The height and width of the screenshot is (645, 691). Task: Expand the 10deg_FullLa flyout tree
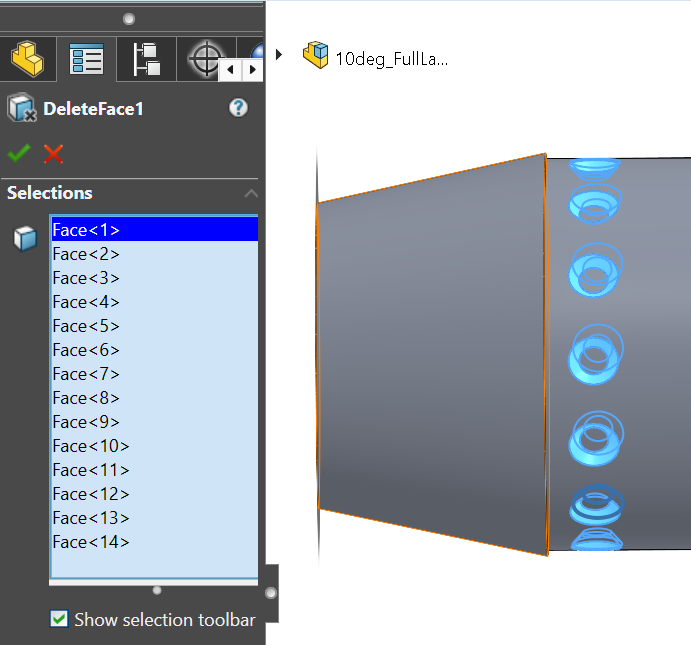pos(279,54)
